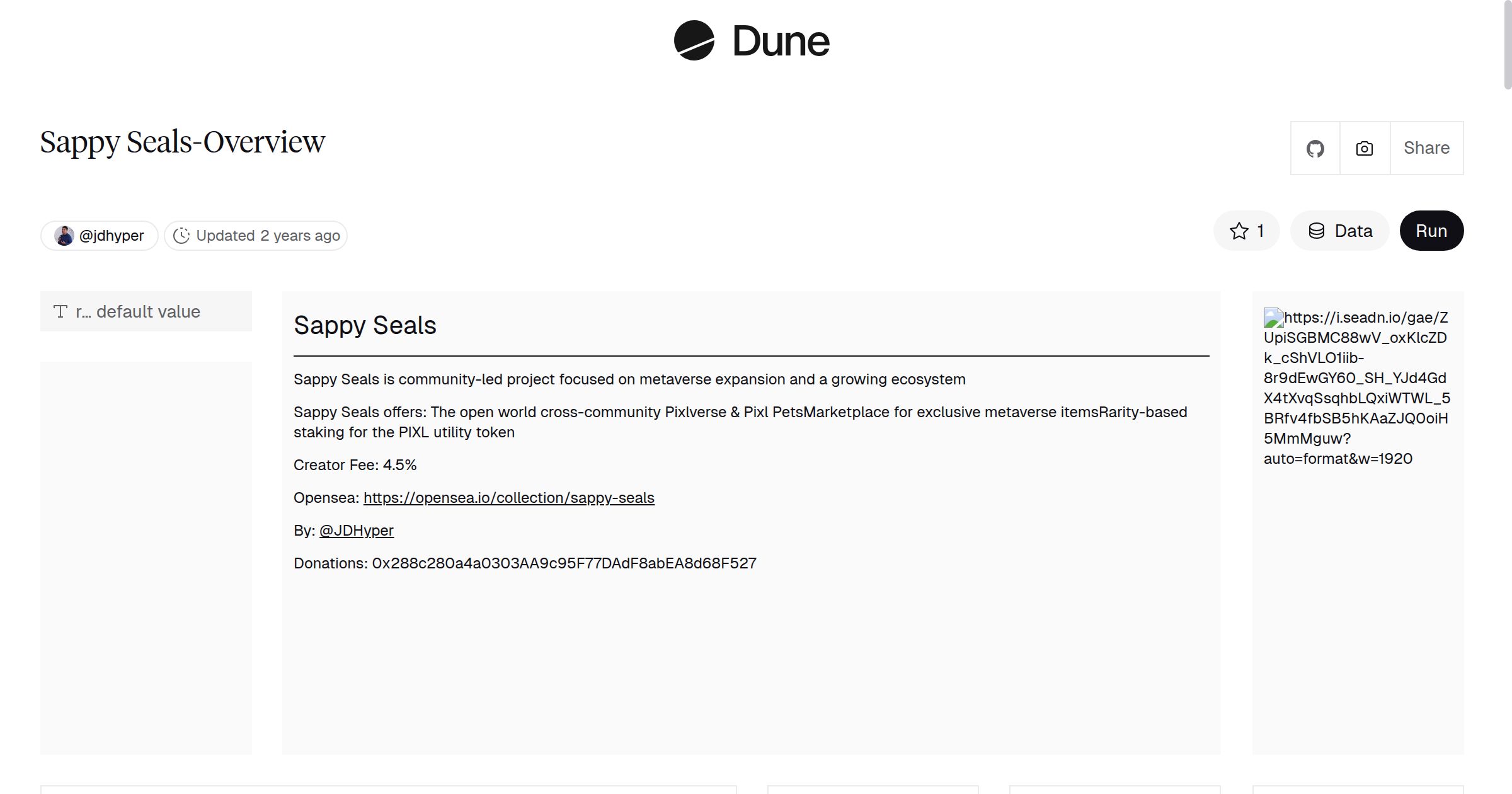The height and width of the screenshot is (794, 1512).
Task: Click the broken image placeholder icon
Action: point(1273,318)
